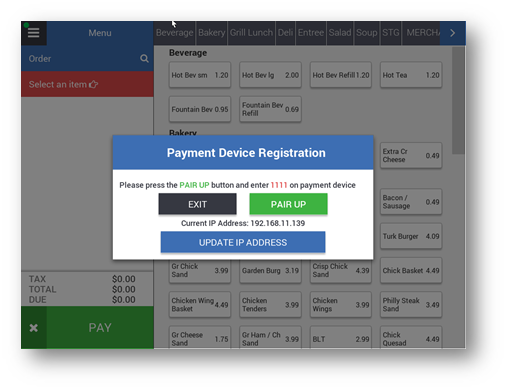Open the Entree category tab

(311, 33)
